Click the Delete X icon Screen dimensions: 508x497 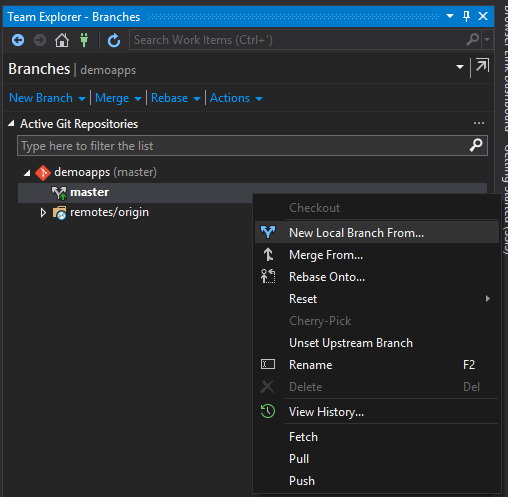tap(267, 387)
